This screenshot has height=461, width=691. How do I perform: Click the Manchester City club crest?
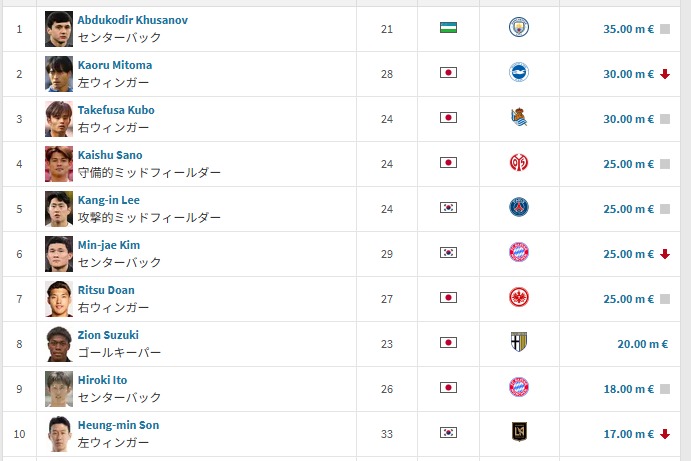click(x=518, y=28)
